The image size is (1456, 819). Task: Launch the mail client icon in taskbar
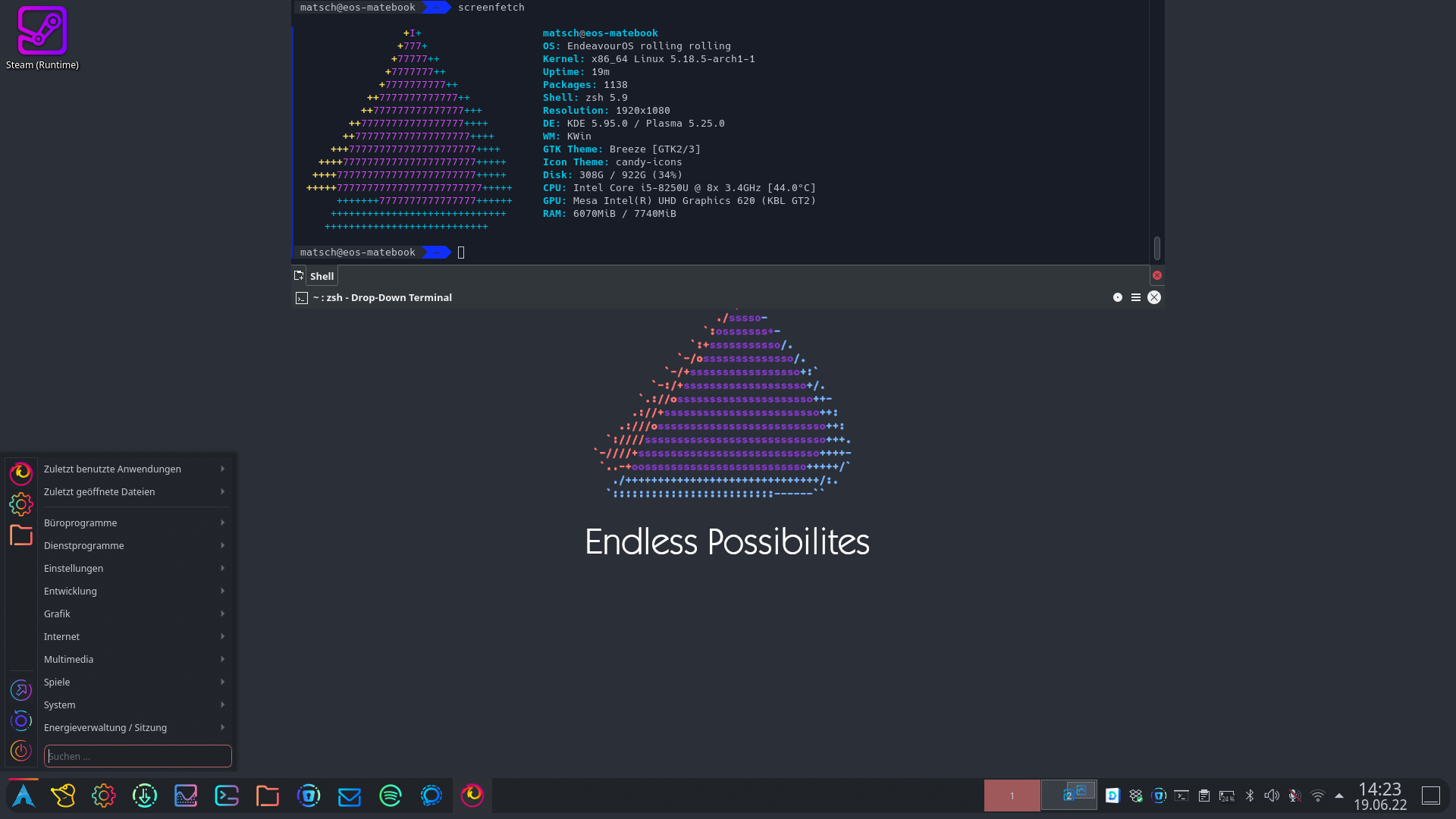point(350,795)
